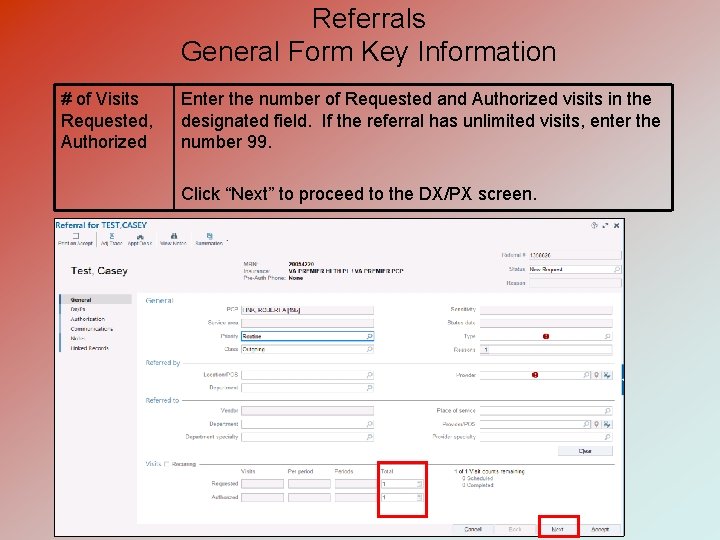Image resolution: width=720 pixels, height=540 pixels.
Task: Click the expand window arrows icon
Action: pyautogui.click(x=605, y=225)
